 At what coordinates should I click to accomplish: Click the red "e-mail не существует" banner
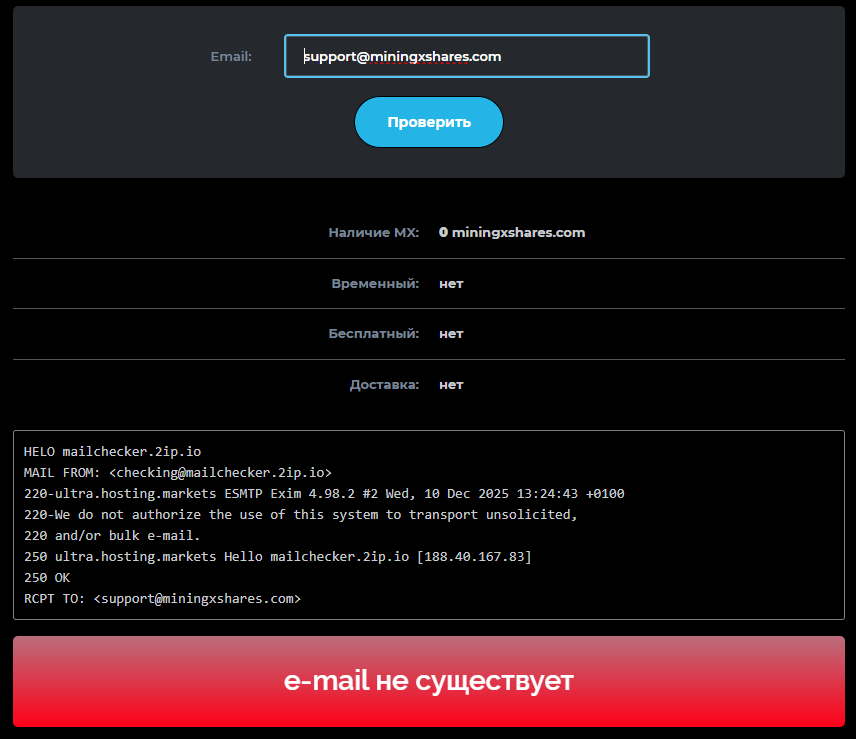[x=429, y=681]
